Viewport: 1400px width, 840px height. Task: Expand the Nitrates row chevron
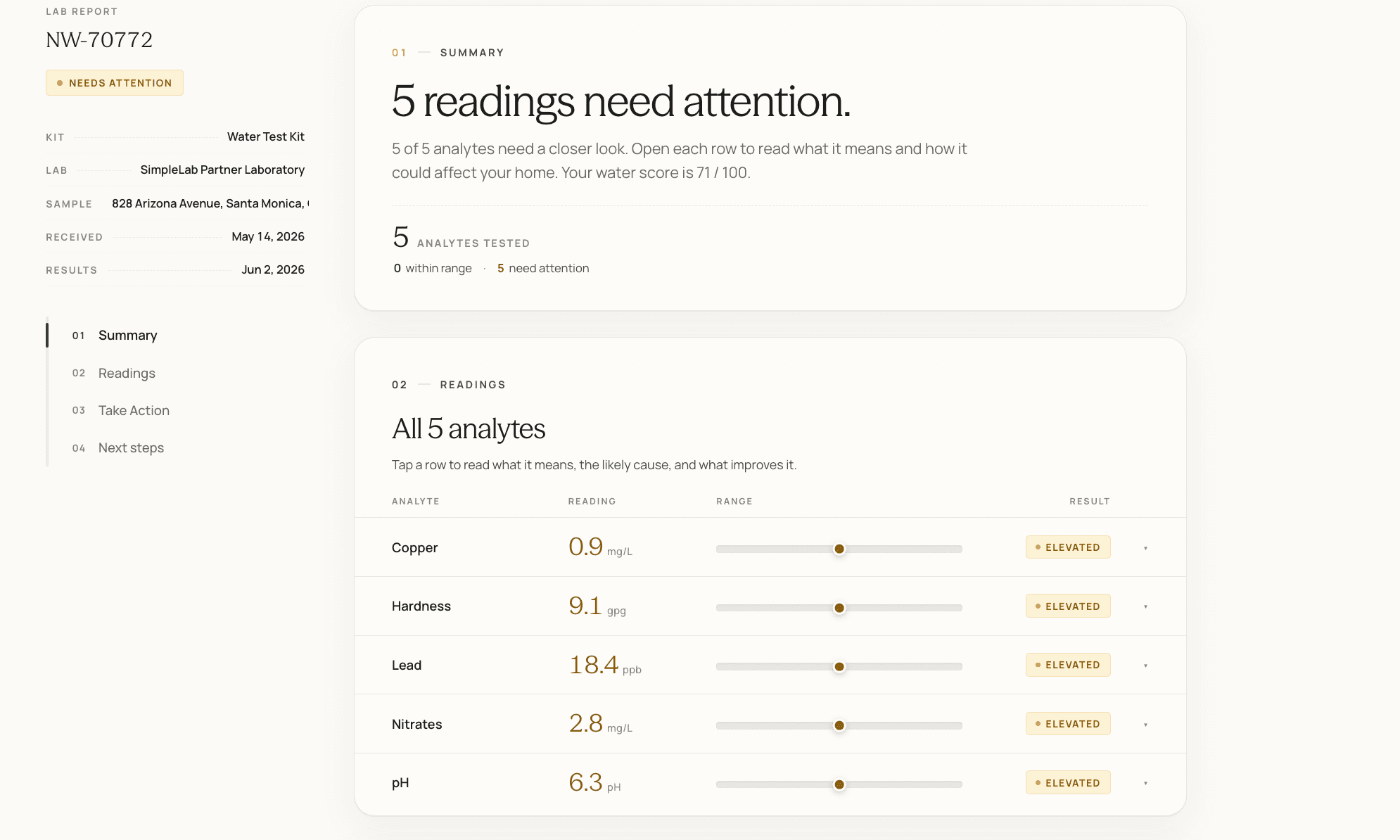(1145, 725)
